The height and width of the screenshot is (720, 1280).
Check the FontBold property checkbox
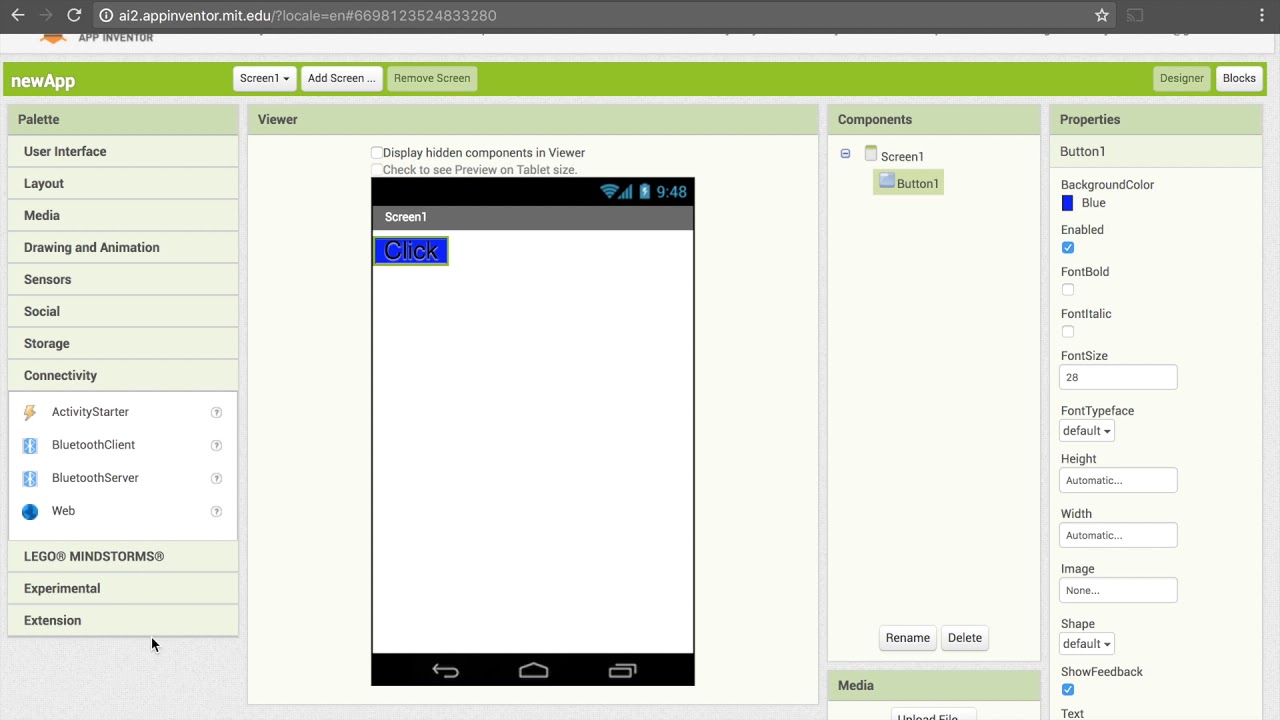pos(1068,290)
